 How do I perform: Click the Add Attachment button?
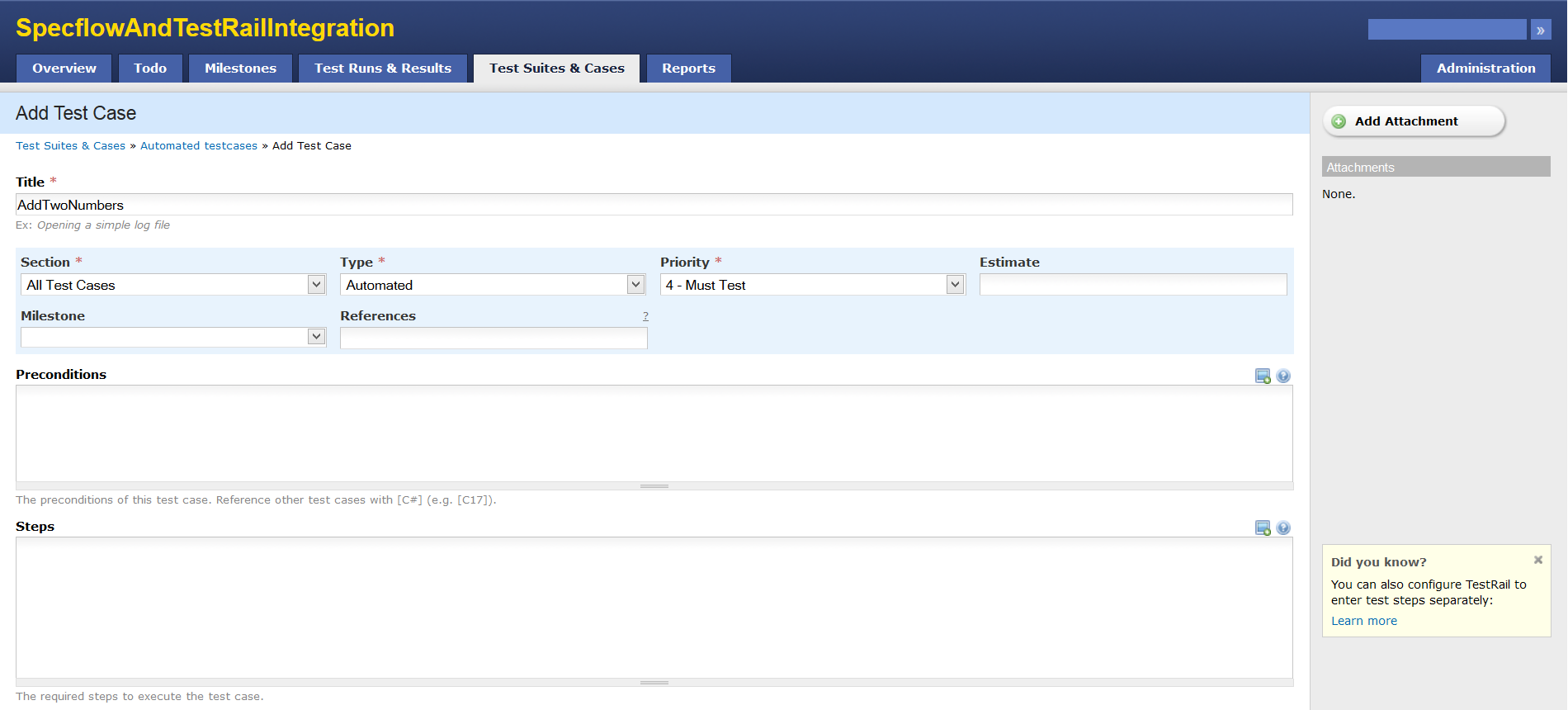(1414, 121)
